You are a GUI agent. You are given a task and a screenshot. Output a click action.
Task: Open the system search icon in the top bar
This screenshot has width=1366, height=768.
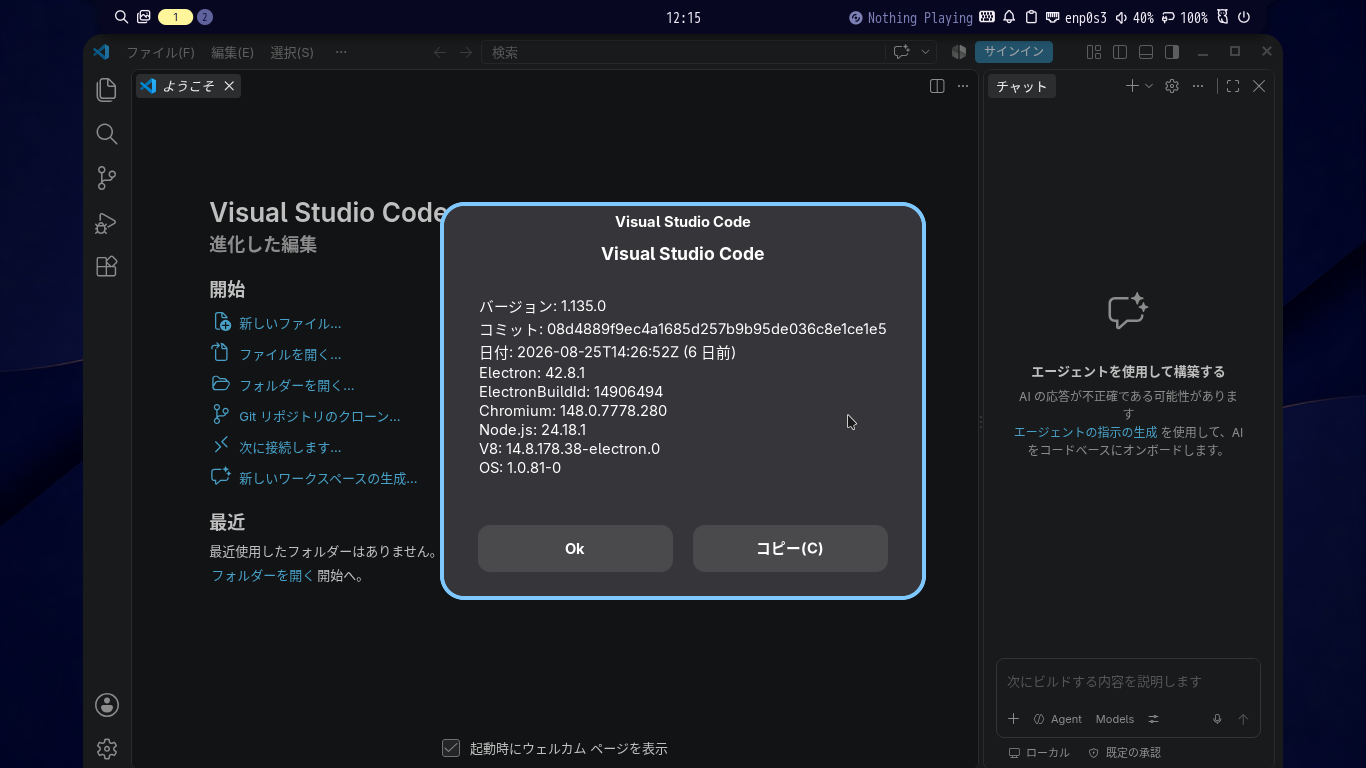122,17
